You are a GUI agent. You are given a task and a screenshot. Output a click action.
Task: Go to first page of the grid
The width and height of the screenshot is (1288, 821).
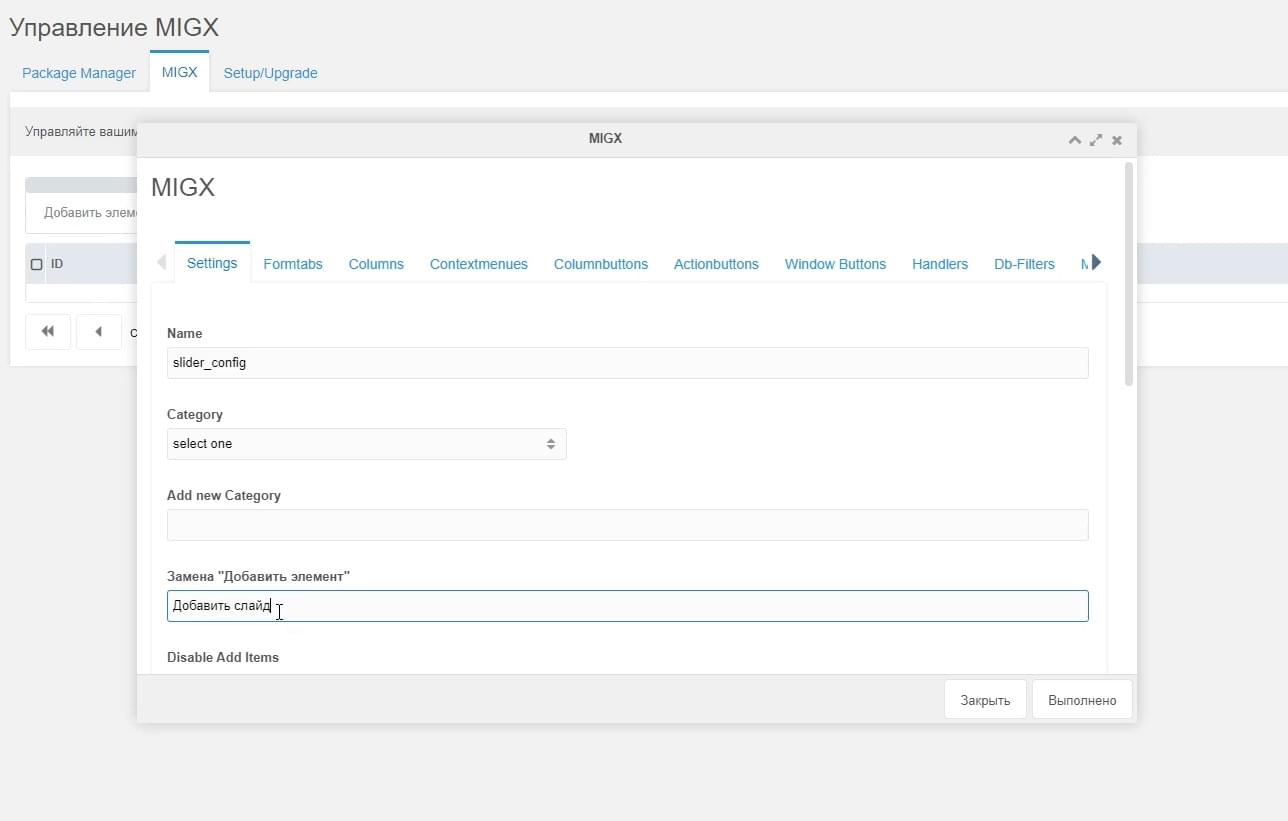48,332
